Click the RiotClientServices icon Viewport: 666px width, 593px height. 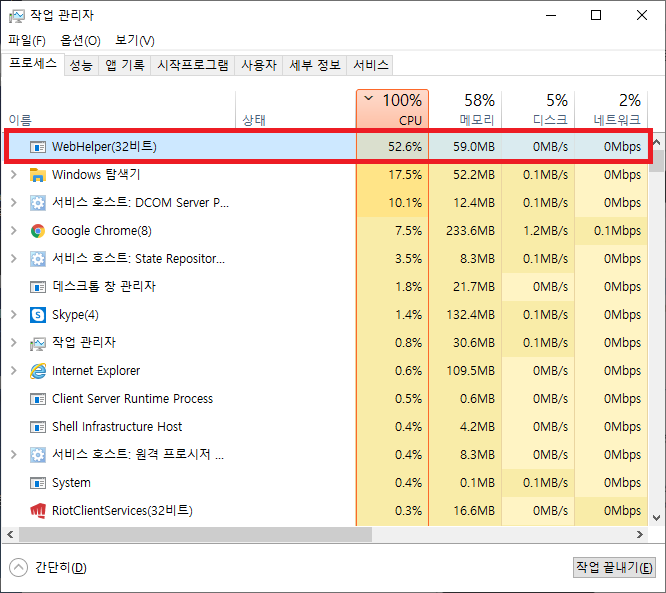(x=38, y=511)
